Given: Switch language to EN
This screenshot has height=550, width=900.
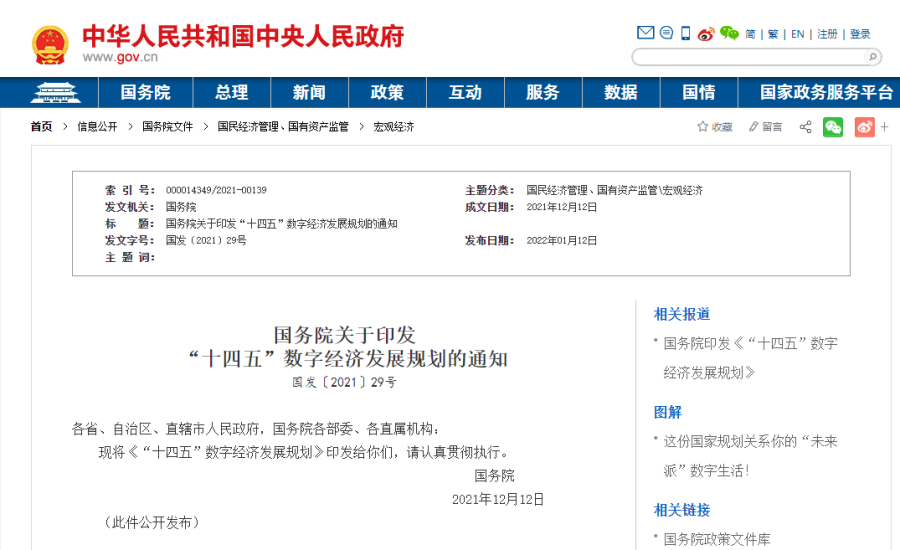Looking at the screenshot, I should [x=797, y=34].
